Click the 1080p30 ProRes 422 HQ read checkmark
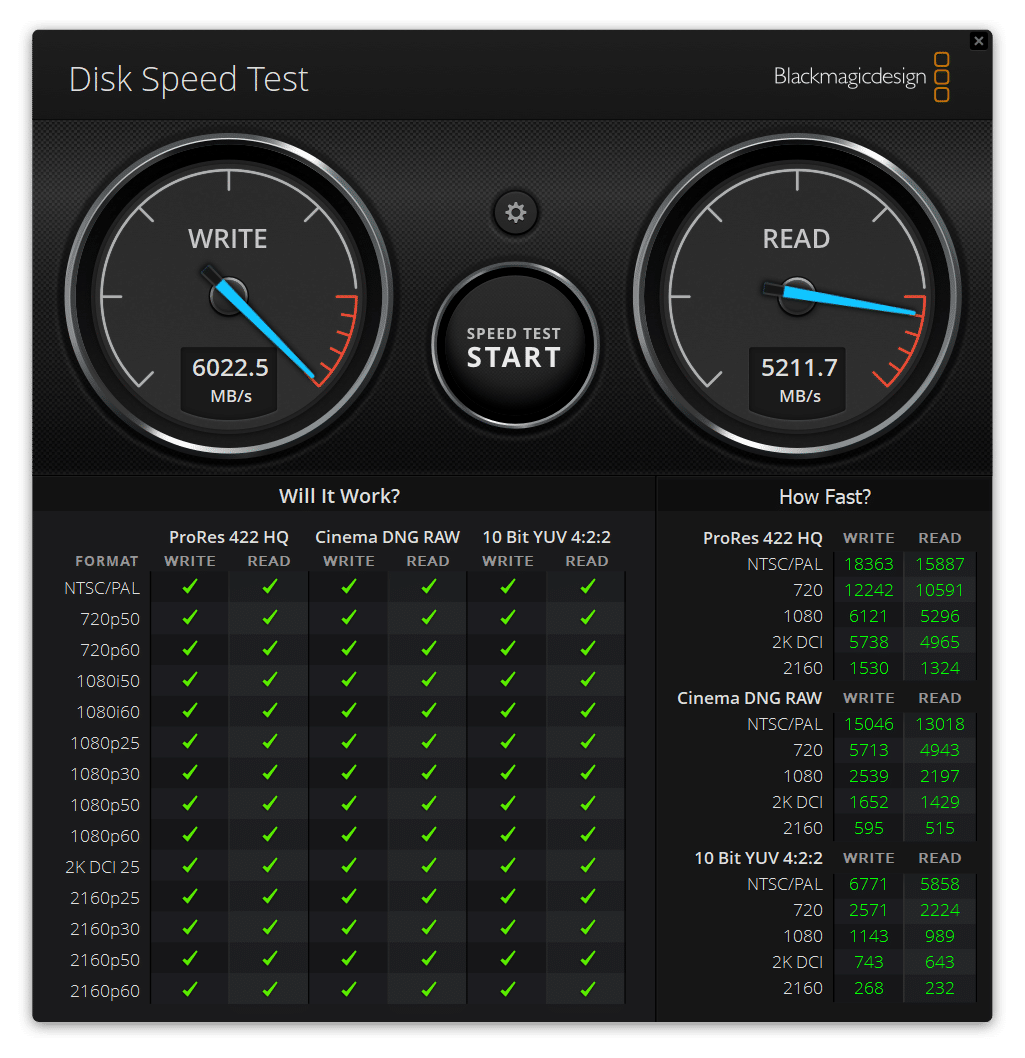The width and height of the screenshot is (1025, 1058). pos(270,773)
